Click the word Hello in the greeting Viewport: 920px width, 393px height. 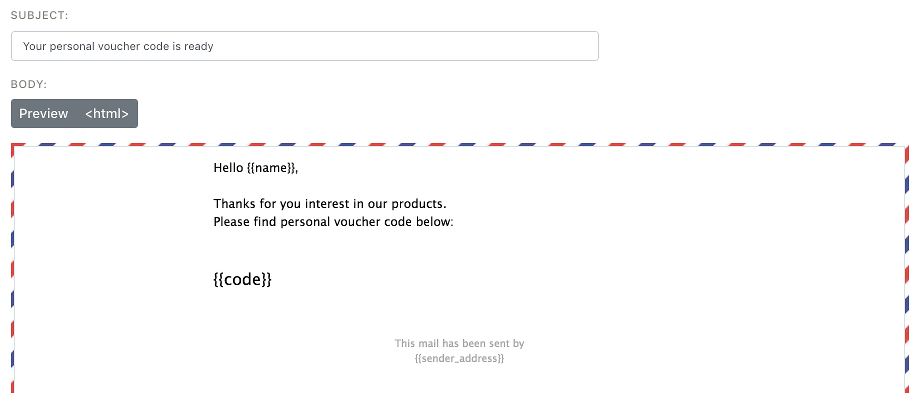coord(228,168)
